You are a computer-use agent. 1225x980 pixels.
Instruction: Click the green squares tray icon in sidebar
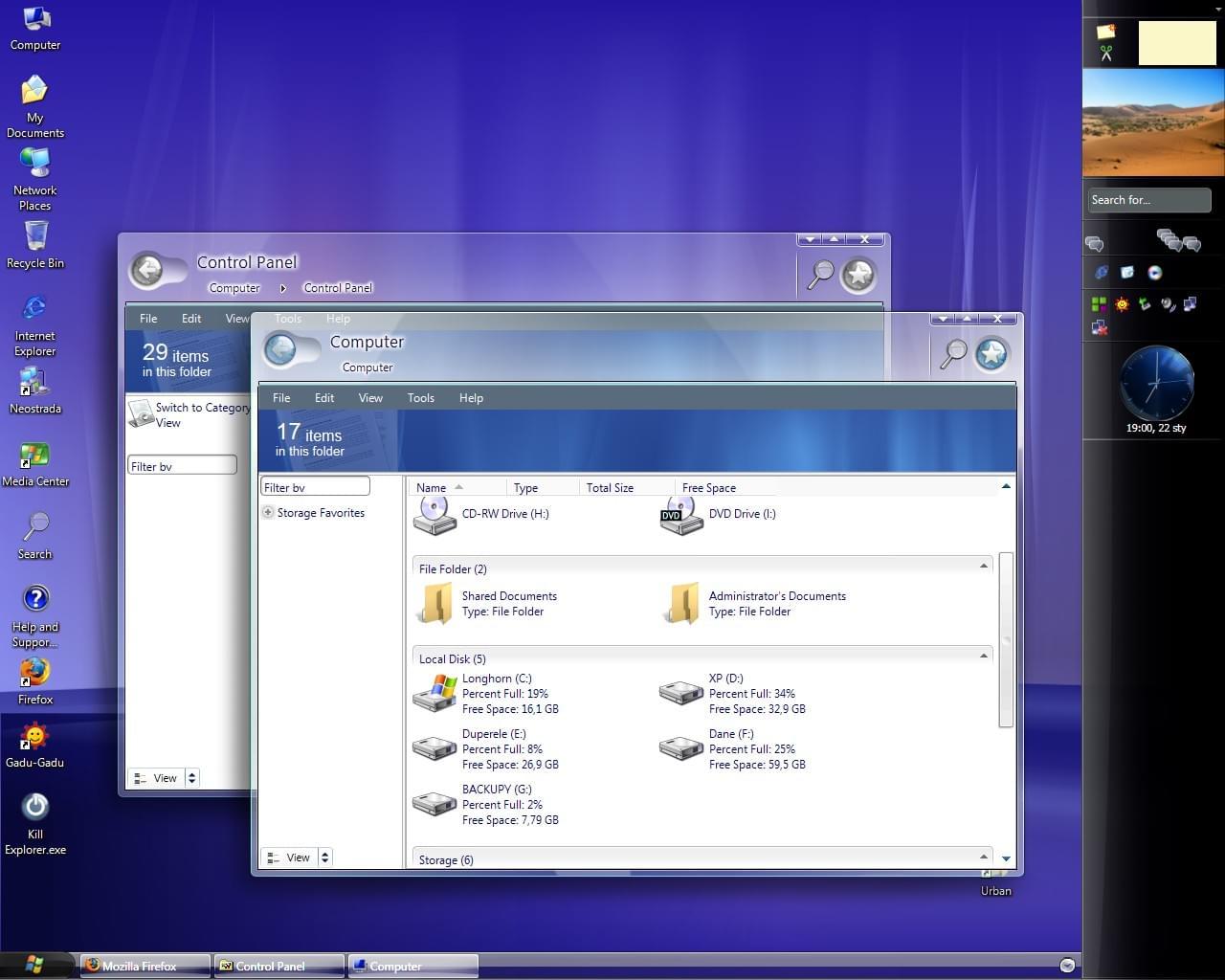point(1099,304)
